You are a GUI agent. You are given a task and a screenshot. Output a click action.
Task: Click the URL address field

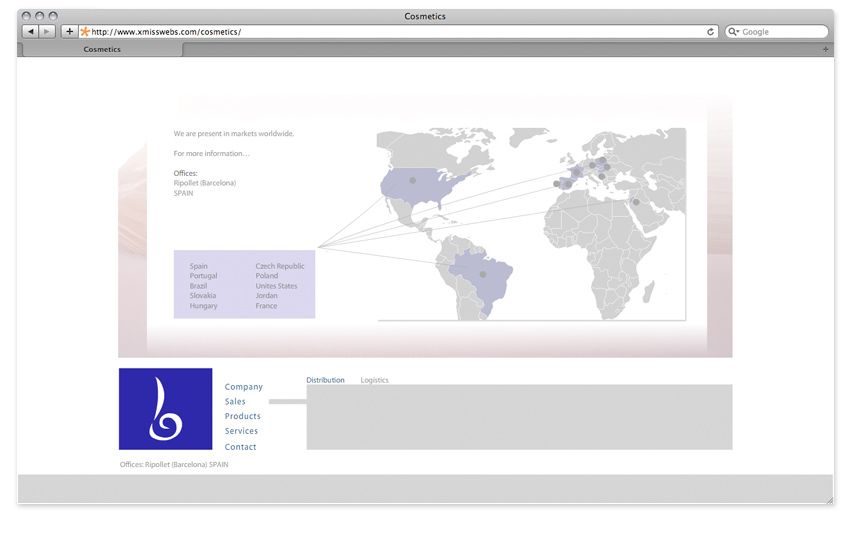tap(399, 32)
